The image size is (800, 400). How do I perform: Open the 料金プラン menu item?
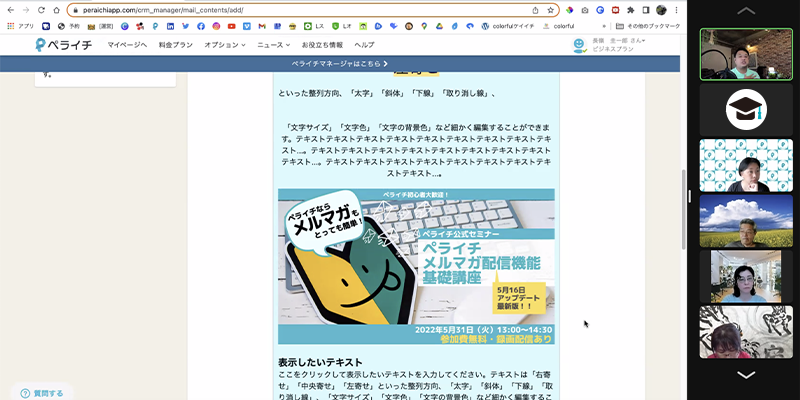coord(176,45)
